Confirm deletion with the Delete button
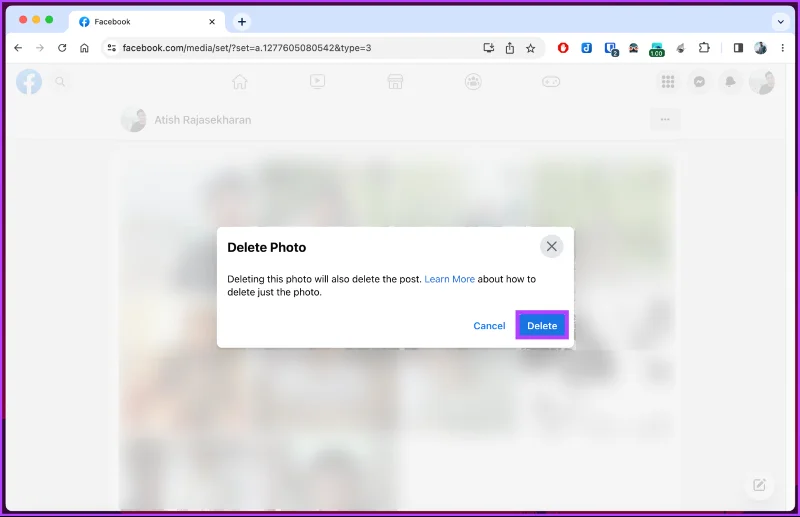This screenshot has width=800, height=517. (x=542, y=325)
